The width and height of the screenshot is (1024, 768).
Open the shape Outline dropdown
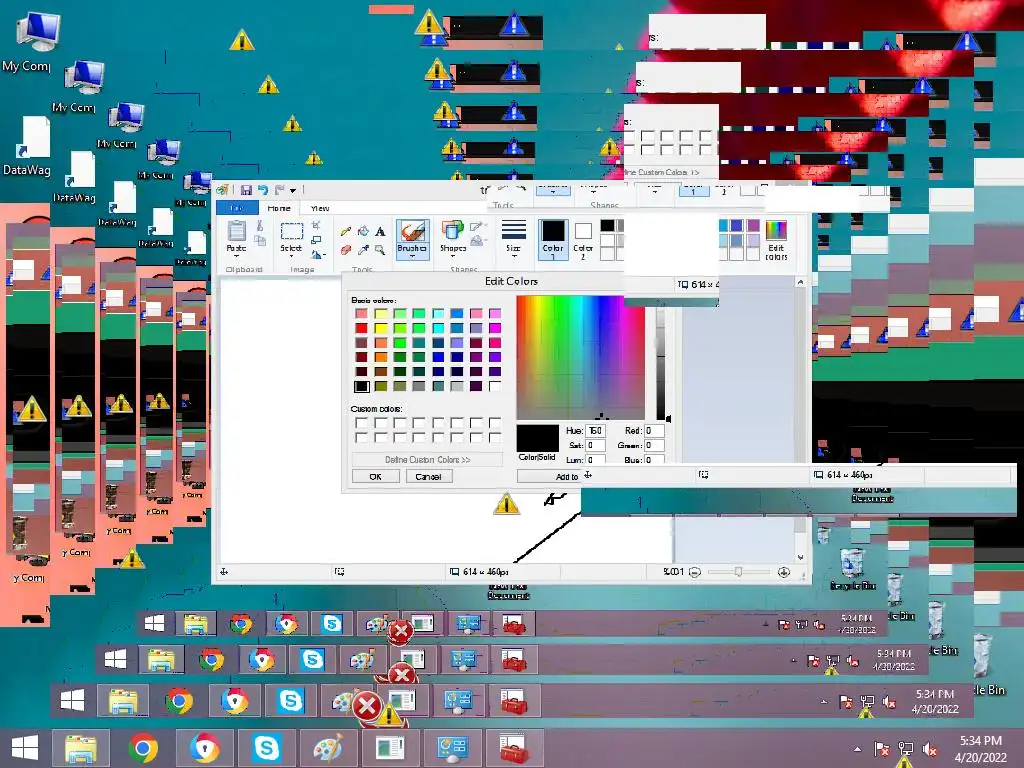478,226
